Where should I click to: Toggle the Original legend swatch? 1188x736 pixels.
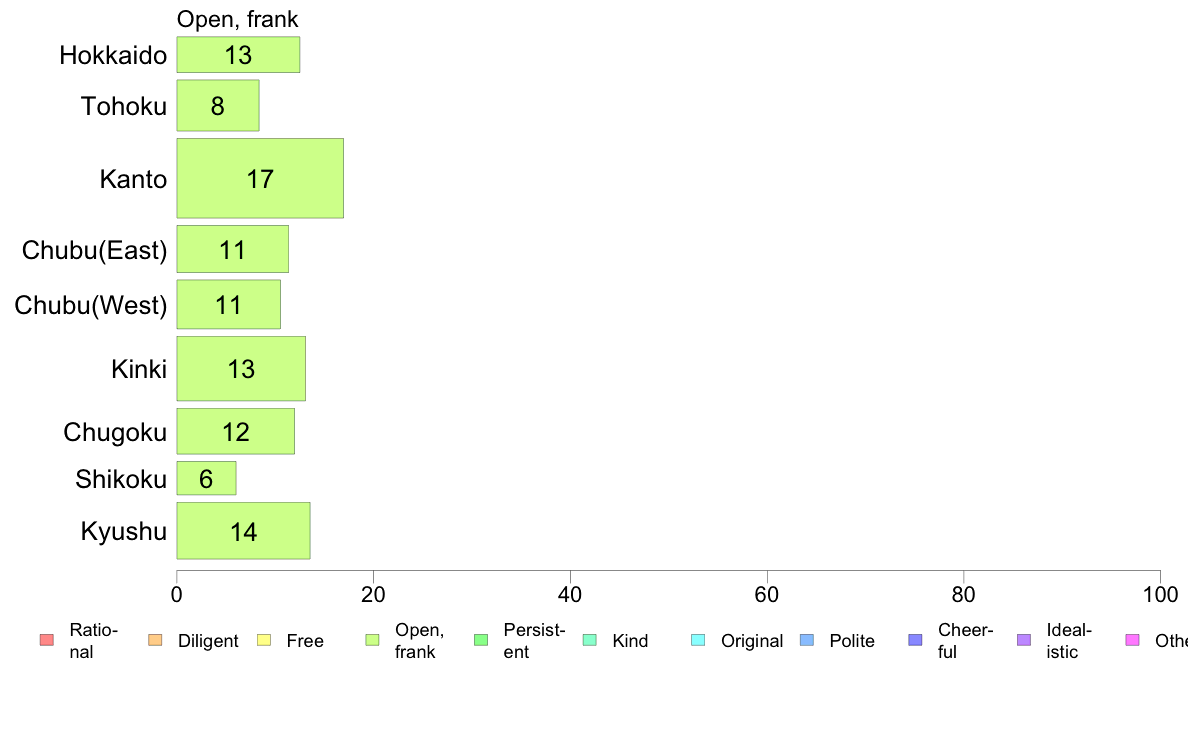pos(698,640)
